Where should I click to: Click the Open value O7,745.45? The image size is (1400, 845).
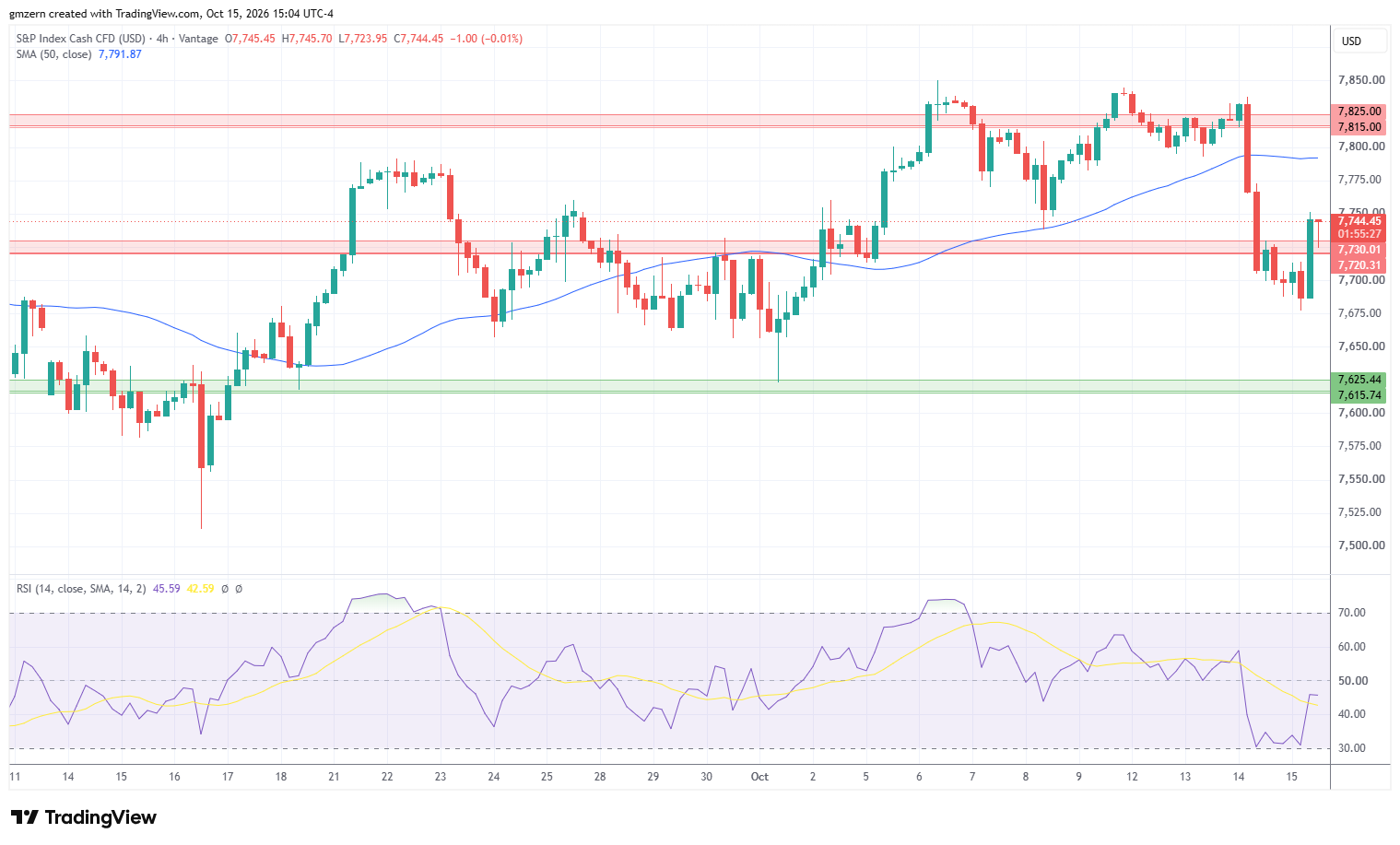[250, 39]
